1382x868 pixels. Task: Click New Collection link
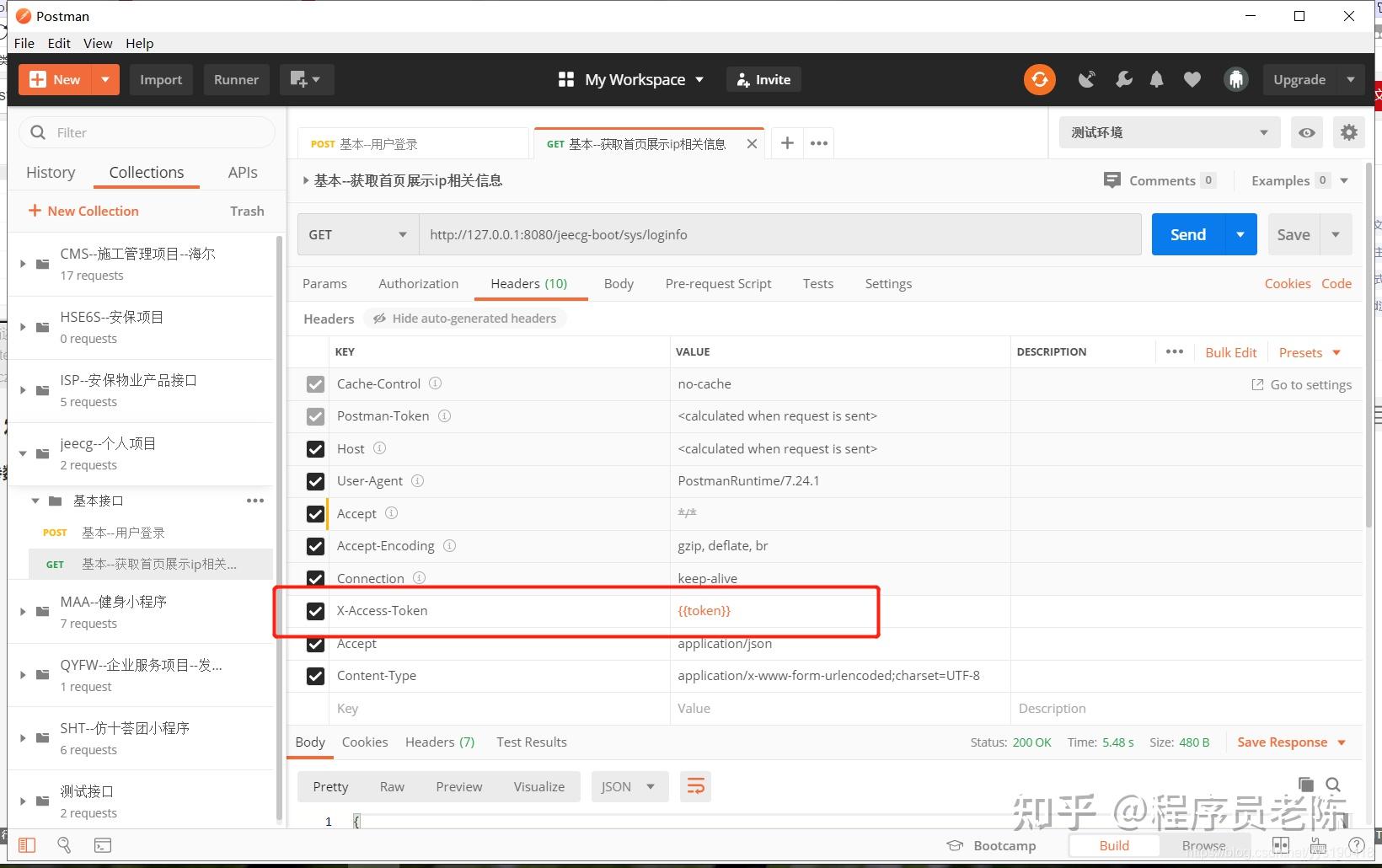tap(83, 211)
